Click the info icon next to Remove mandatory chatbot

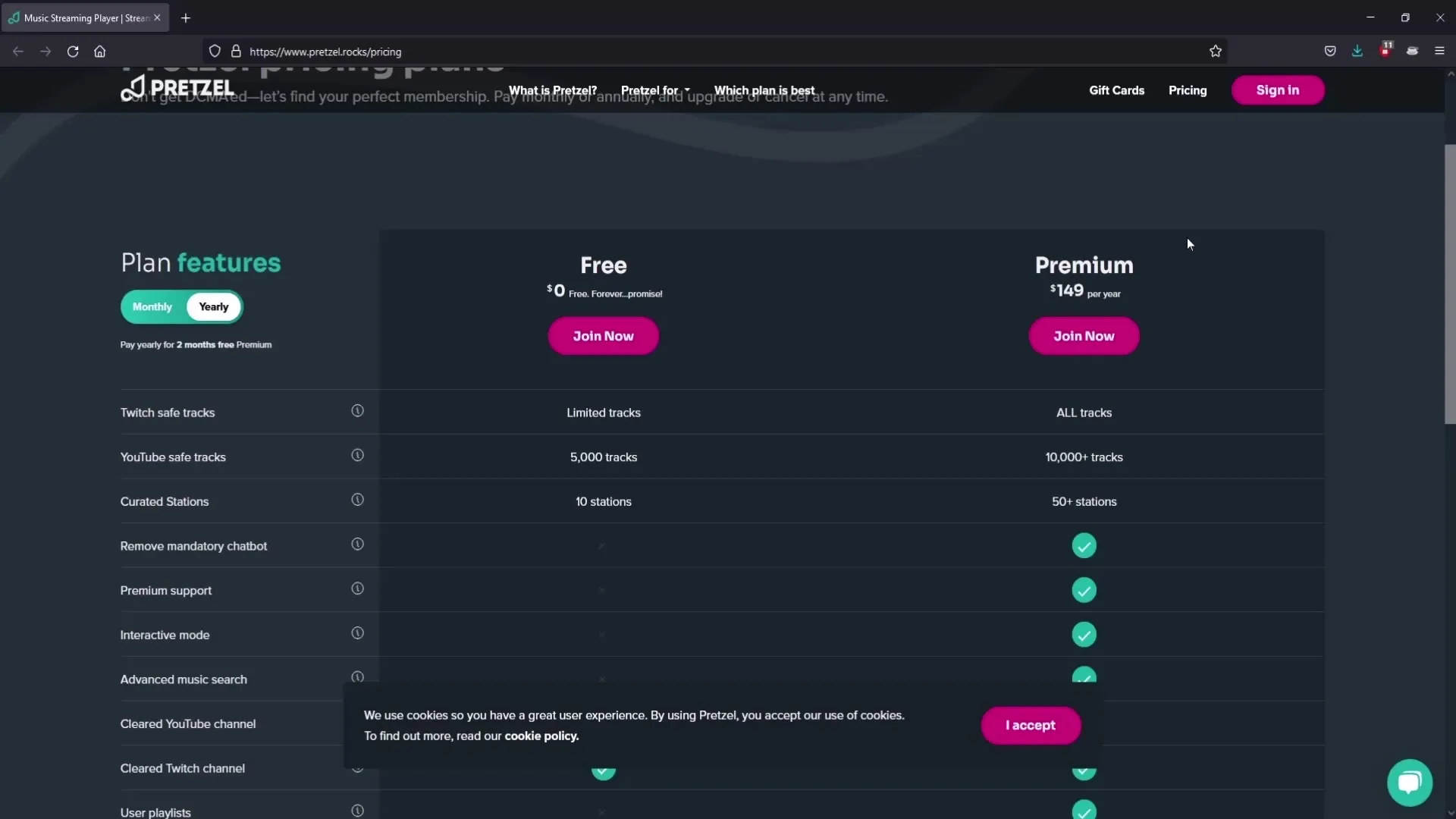(357, 544)
